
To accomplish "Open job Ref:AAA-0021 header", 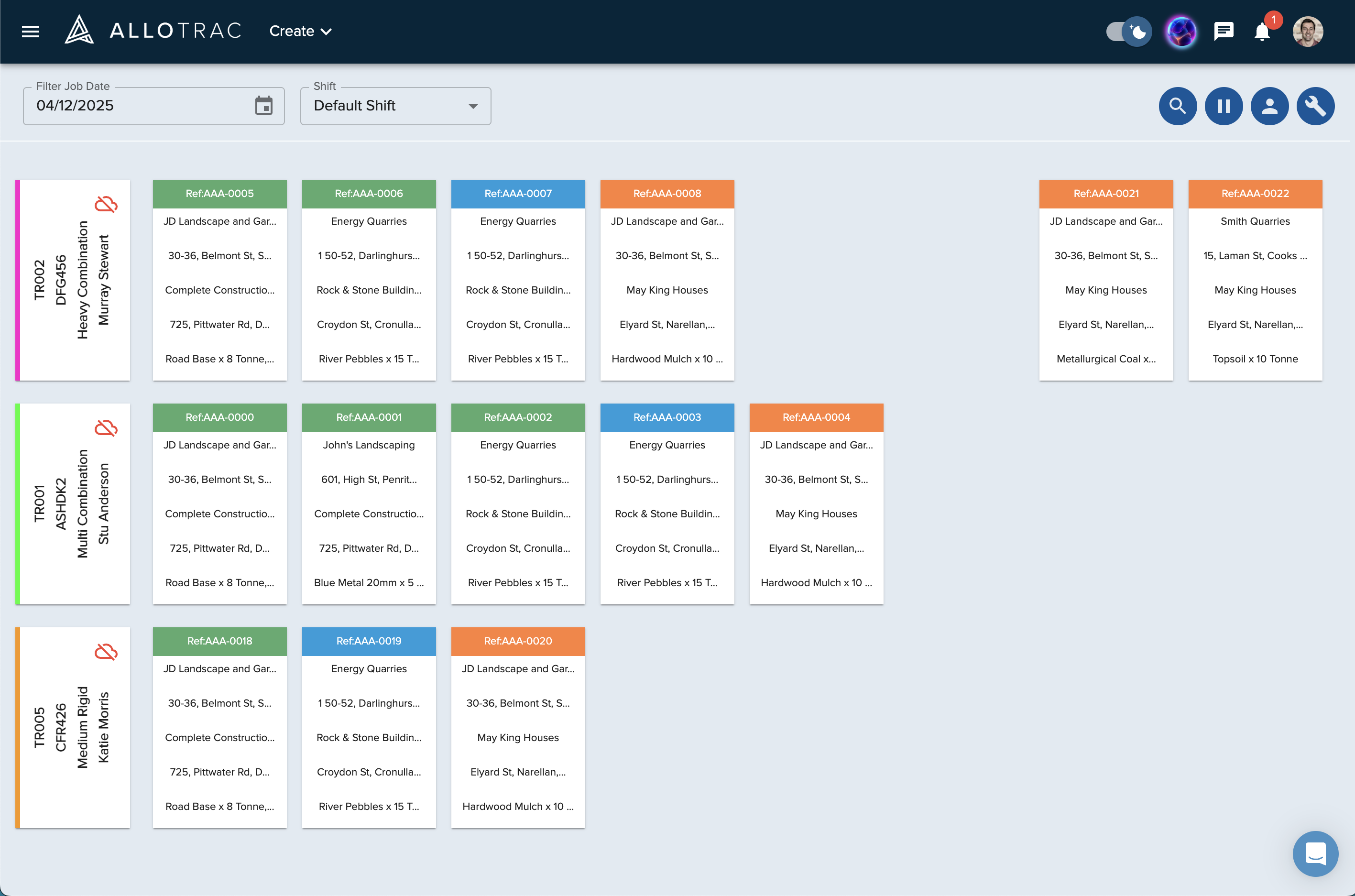I will click(x=1106, y=194).
